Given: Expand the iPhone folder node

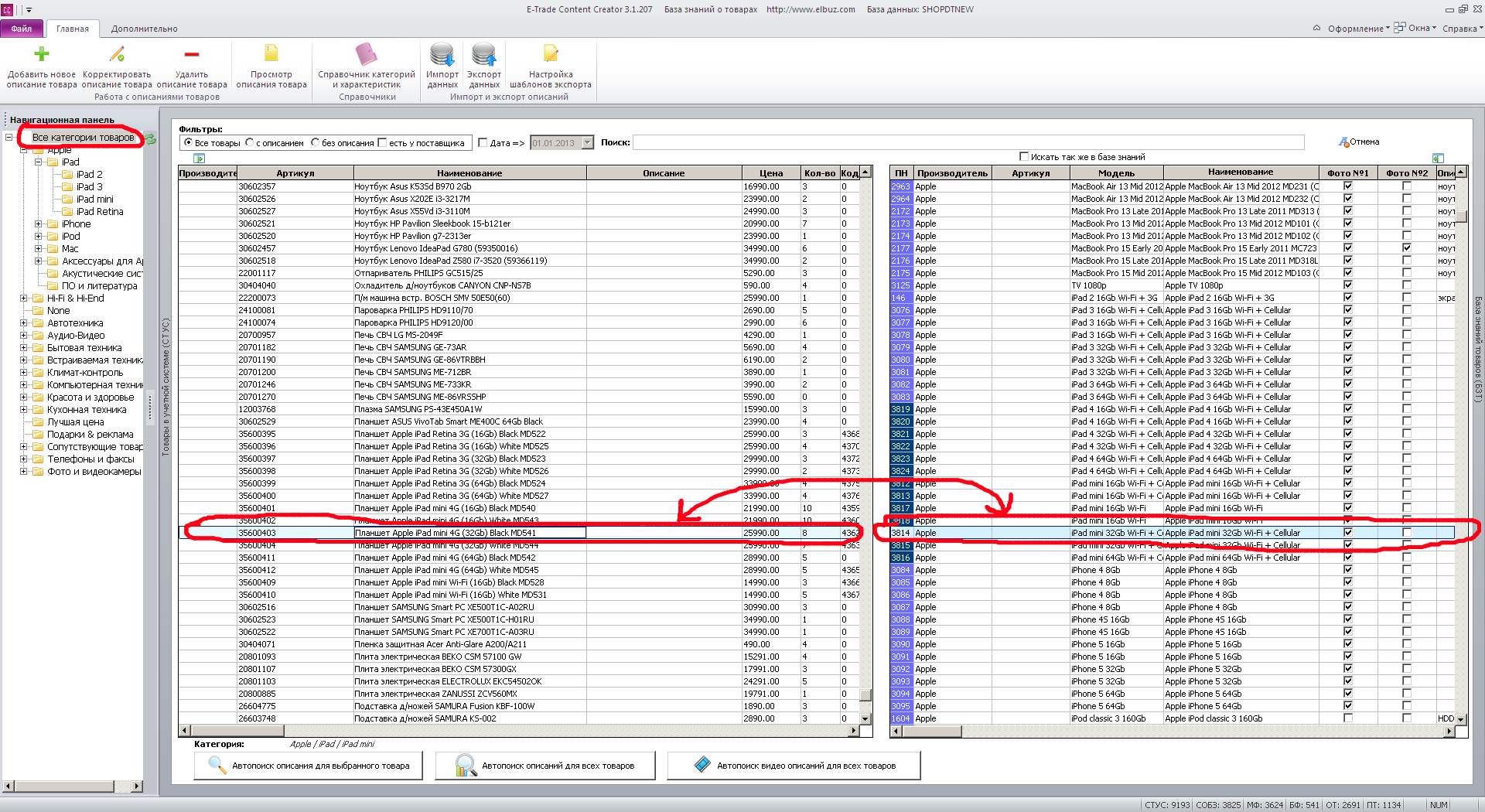Looking at the screenshot, I should coord(38,224).
